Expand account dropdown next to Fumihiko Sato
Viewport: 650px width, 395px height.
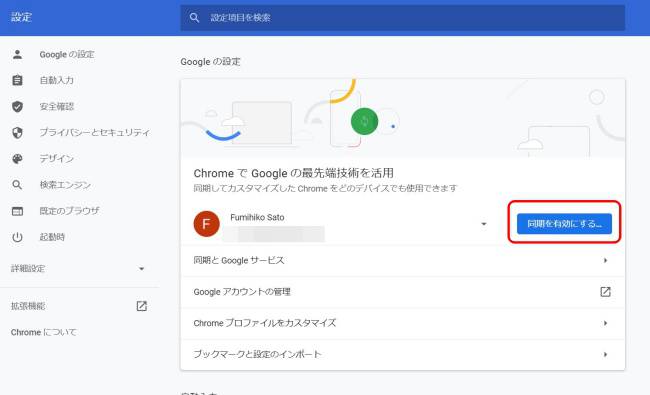pos(483,224)
